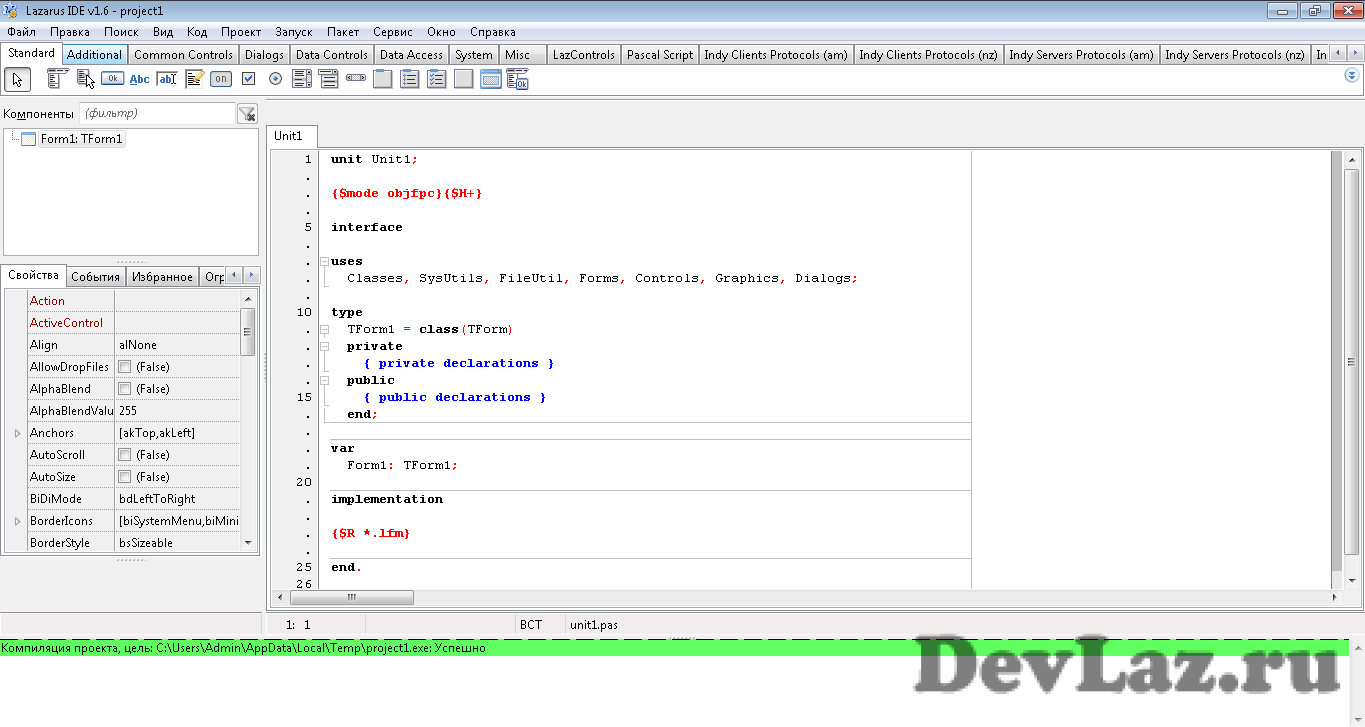
Task: Clear the component filter with funnel icon
Action: coord(247,114)
